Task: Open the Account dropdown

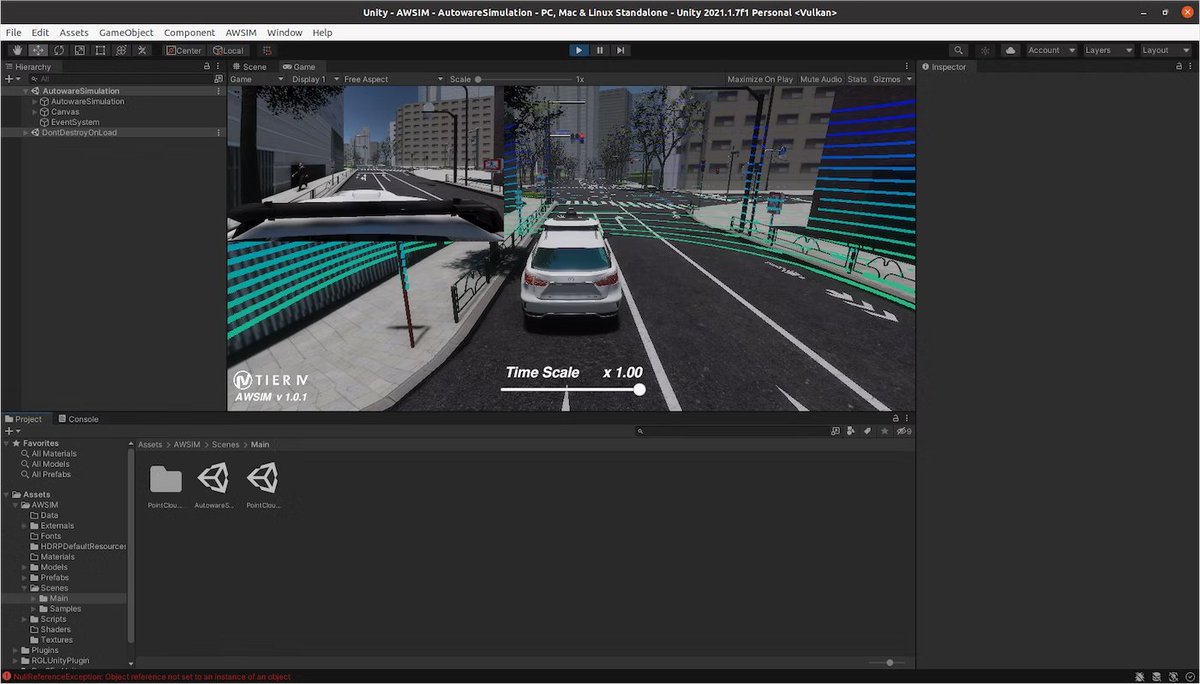Action: click(1051, 50)
